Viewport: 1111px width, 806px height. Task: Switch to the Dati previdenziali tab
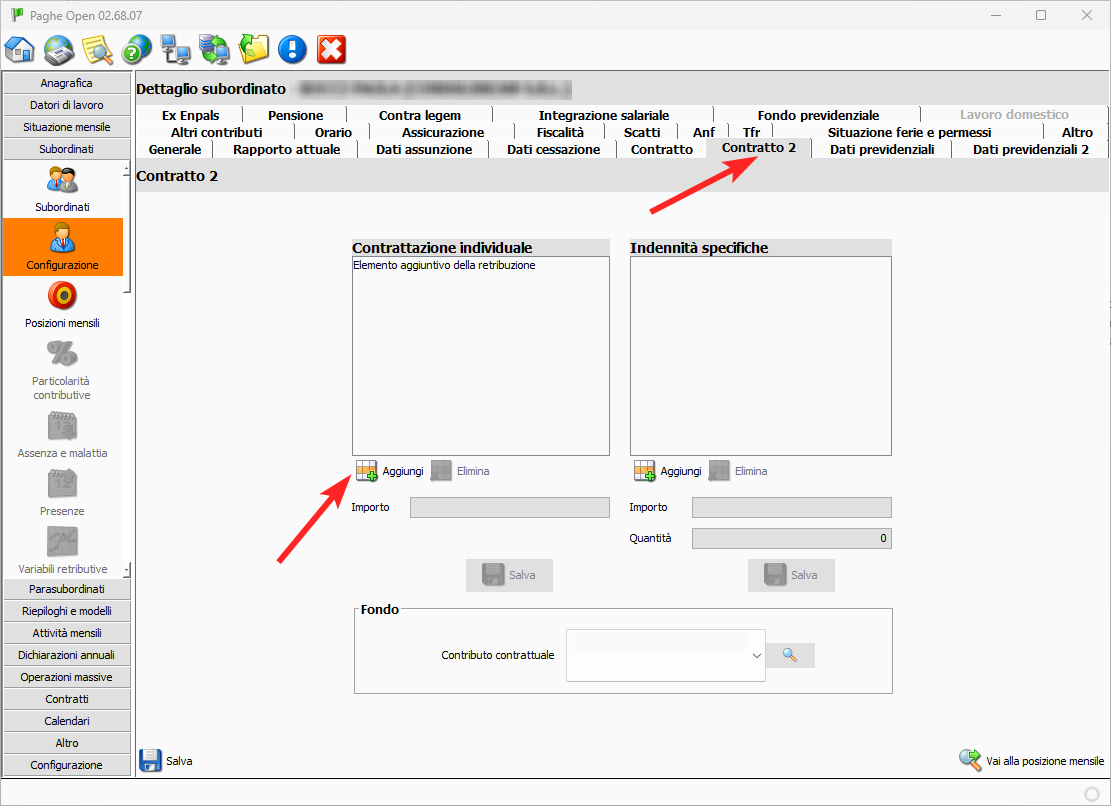tap(881, 149)
